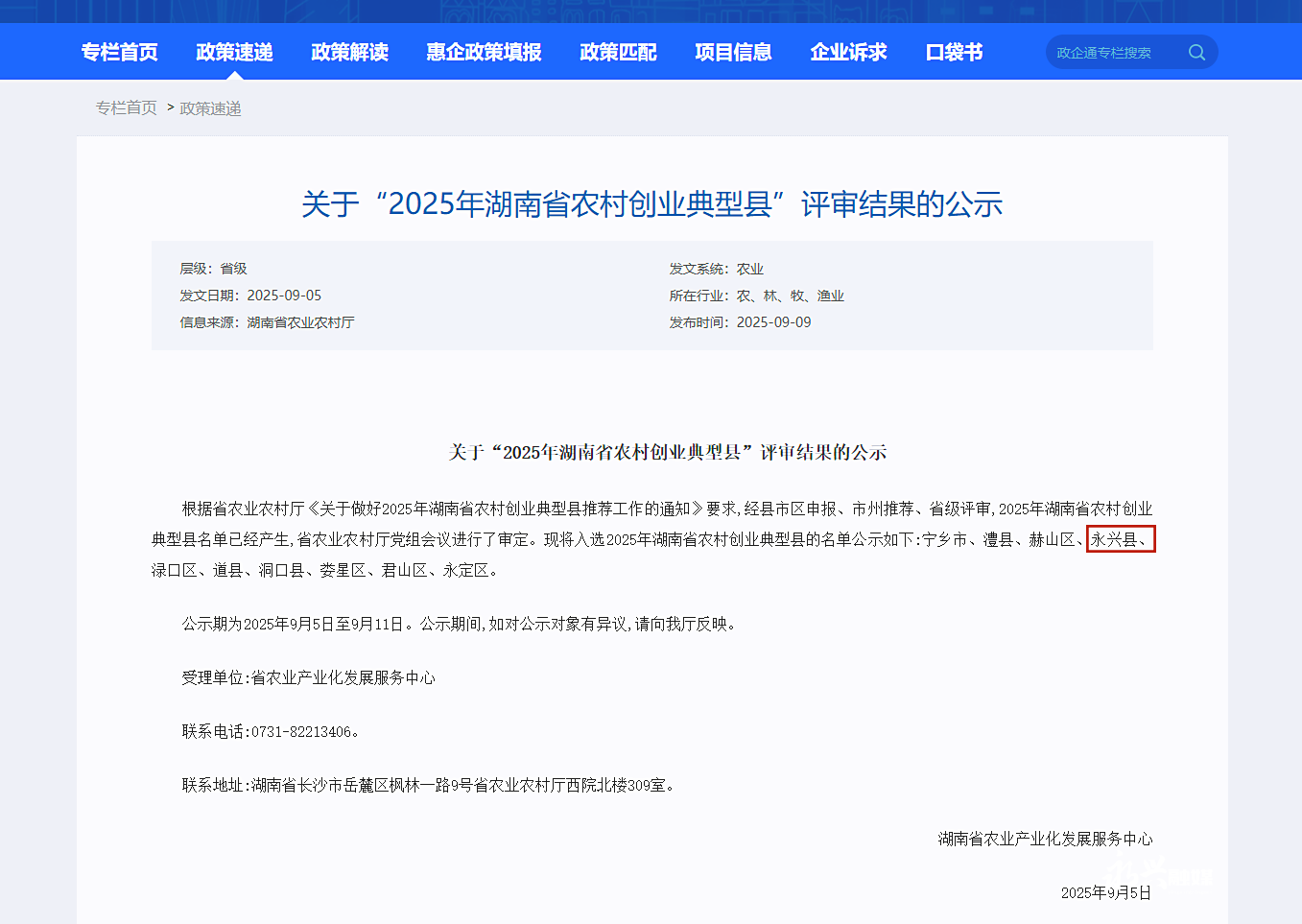Image resolution: width=1302 pixels, height=924 pixels.
Task: Focus the 政企通专栏搜索 search field
Action: click(x=1113, y=53)
